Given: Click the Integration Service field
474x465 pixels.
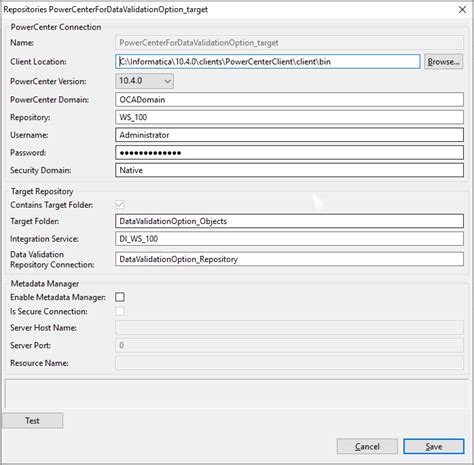Looking at the screenshot, I should 289,239.
